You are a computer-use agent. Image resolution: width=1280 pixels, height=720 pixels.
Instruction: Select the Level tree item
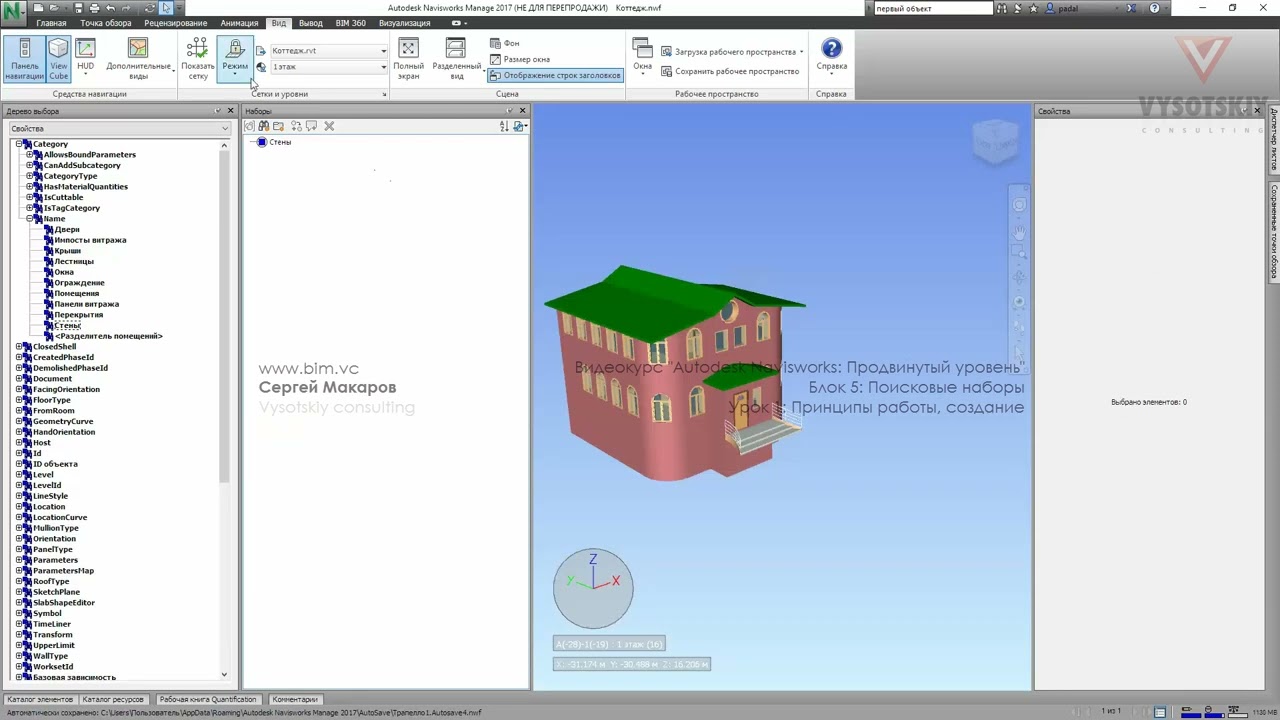pos(43,475)
